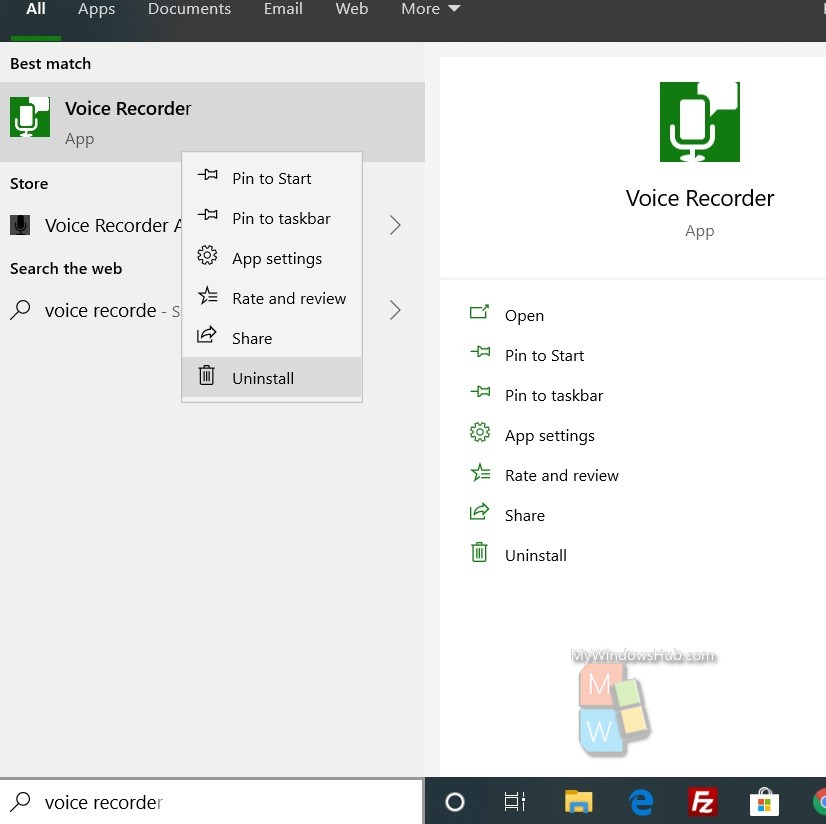Go to the Email search tab

coord(283,9)
